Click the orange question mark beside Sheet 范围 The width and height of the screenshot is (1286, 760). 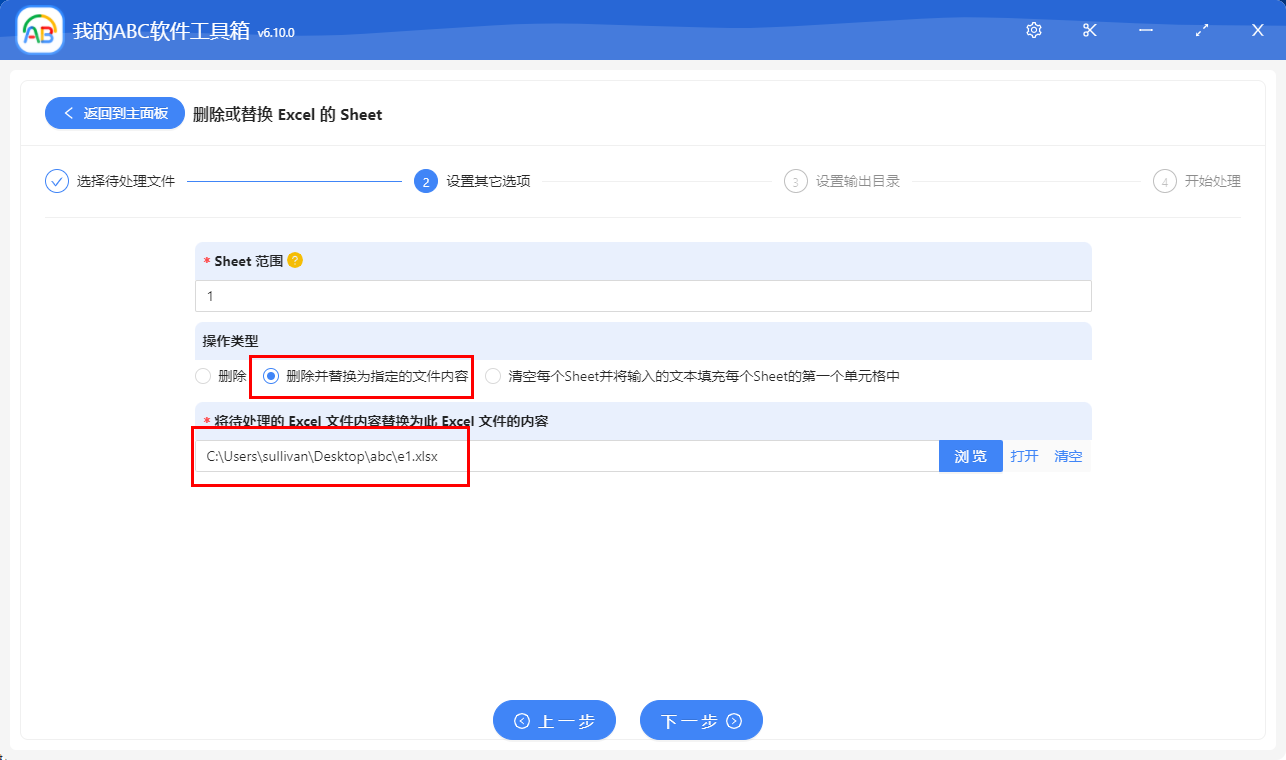click(x=293, y=259)
